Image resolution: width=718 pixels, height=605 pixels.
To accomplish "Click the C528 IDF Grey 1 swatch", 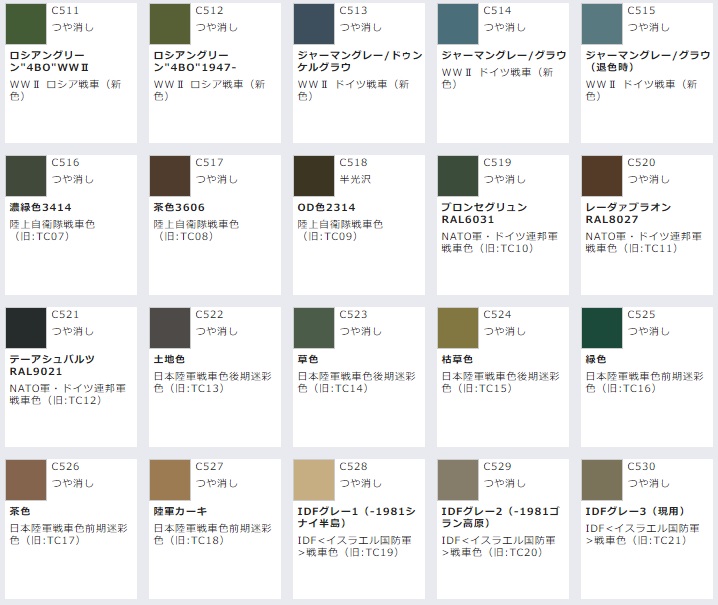I will [x=314, y=480].
